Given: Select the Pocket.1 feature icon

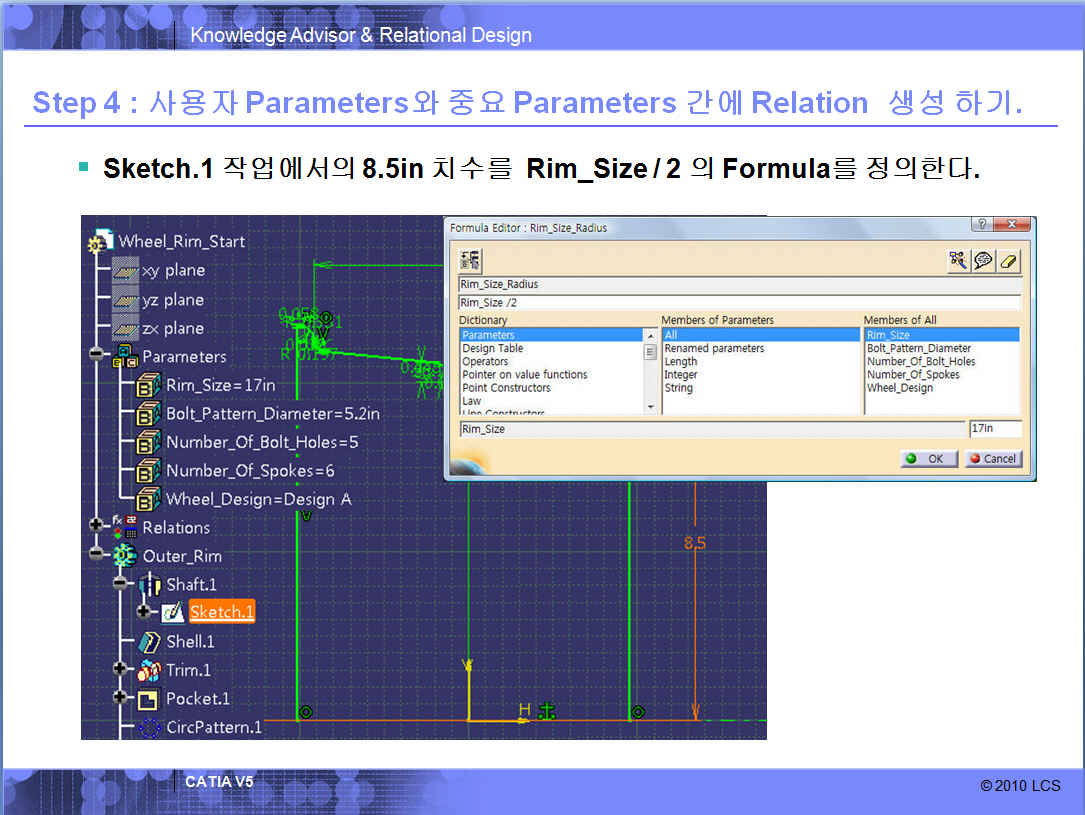Looking at the screenshot, I should coord(148,699).
